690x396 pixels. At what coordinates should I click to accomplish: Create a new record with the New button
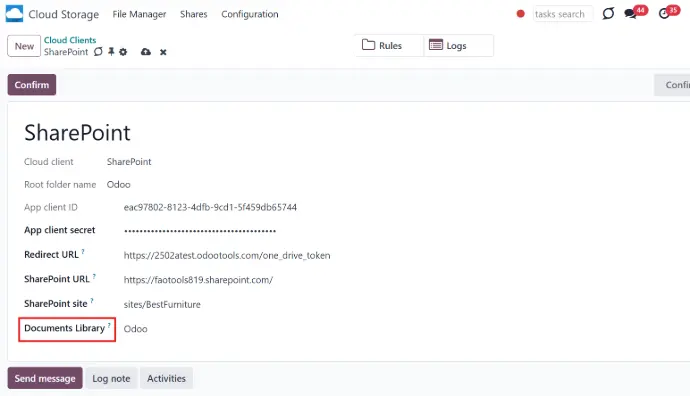click(24, 46)
